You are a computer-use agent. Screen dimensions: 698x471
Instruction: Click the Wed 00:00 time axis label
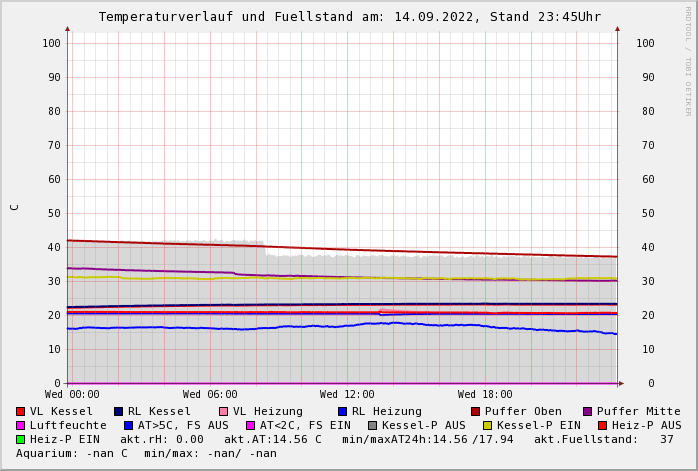(72, 395)
